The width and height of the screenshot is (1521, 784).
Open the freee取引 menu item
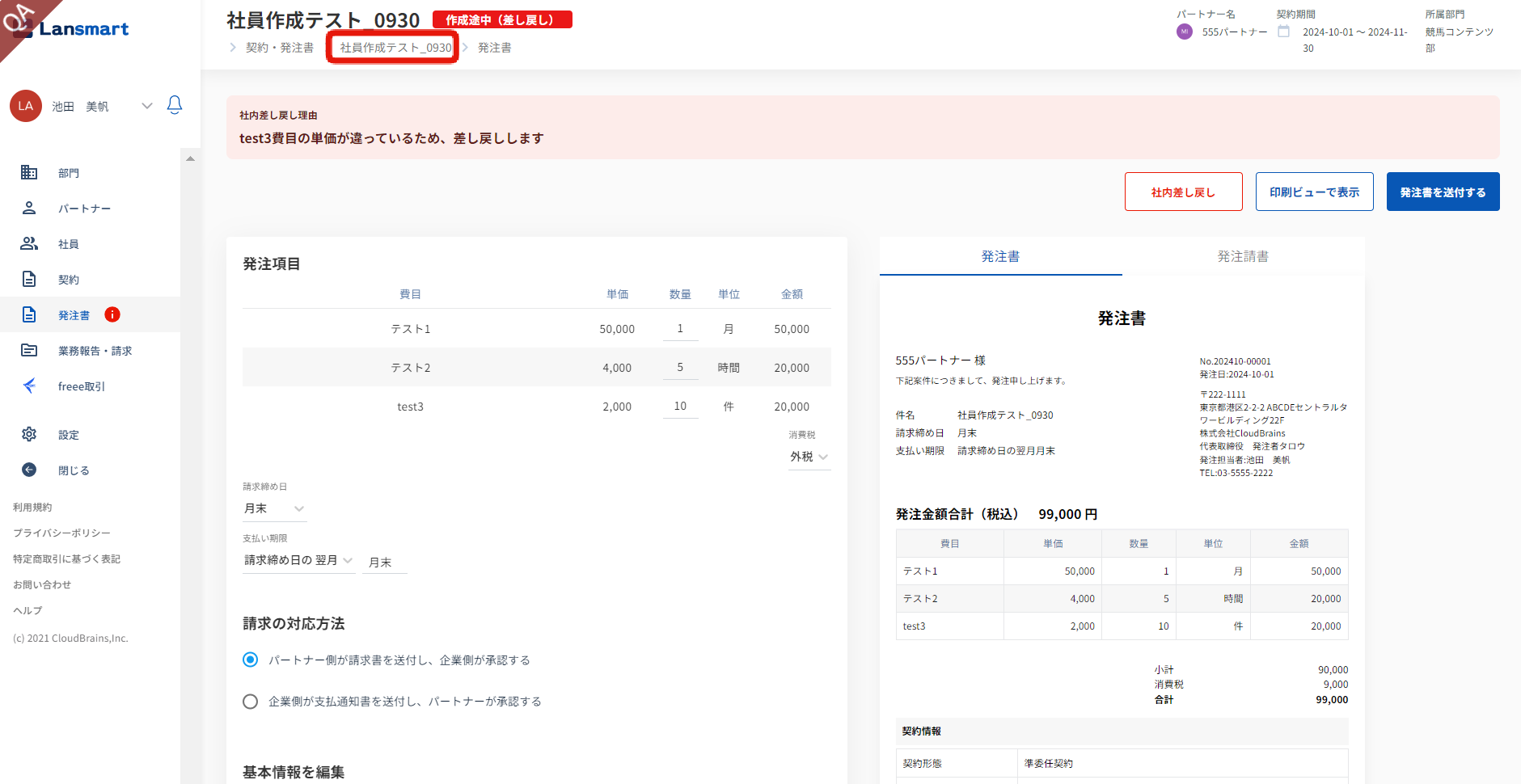point(90,386)
